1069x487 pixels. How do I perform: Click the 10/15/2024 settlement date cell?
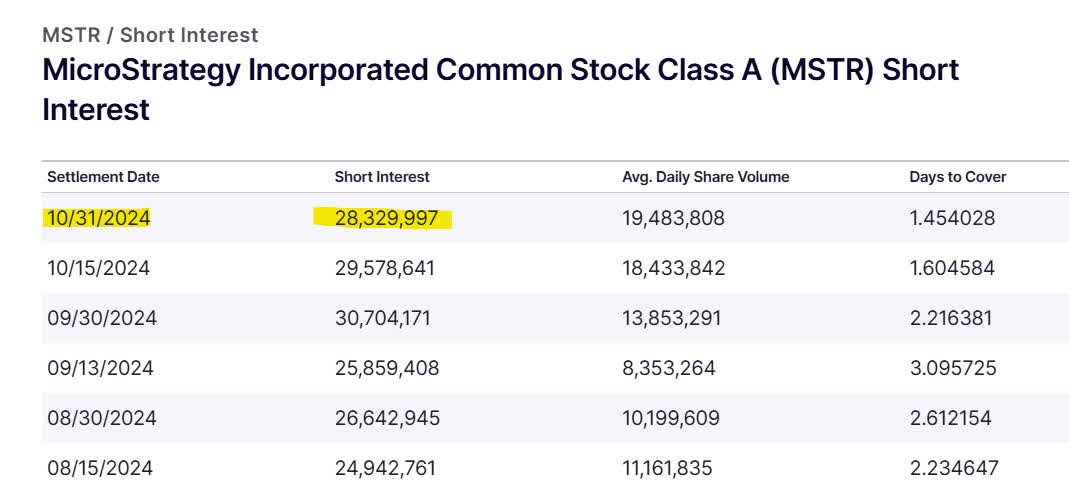98,268
